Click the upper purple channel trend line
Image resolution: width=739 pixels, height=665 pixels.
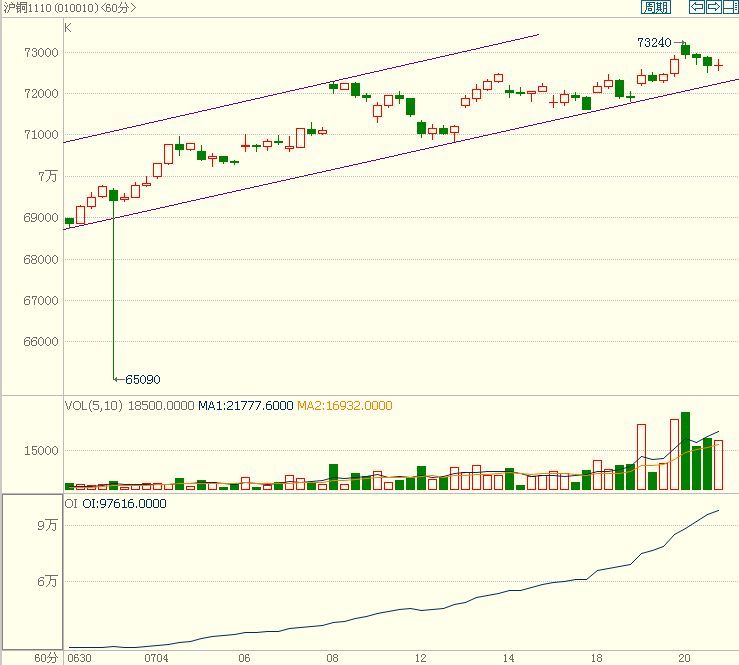302,88
